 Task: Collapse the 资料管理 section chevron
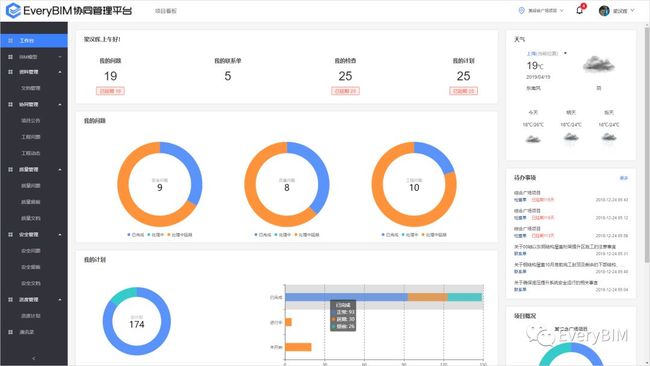(x=60, y=72)
